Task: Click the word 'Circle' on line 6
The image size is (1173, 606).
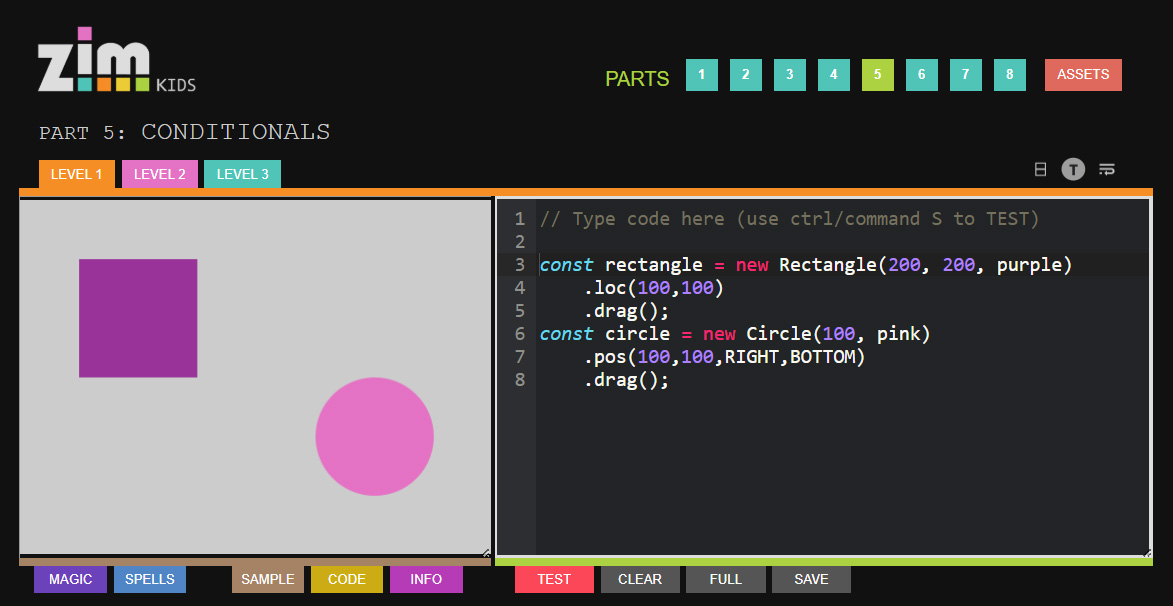Action: point(779,334)
